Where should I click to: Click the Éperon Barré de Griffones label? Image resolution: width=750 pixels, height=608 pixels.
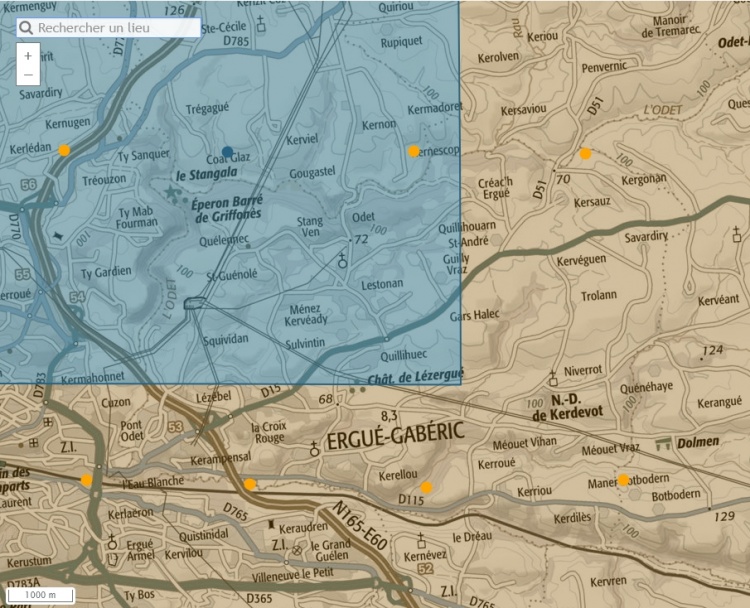[227, 208]
